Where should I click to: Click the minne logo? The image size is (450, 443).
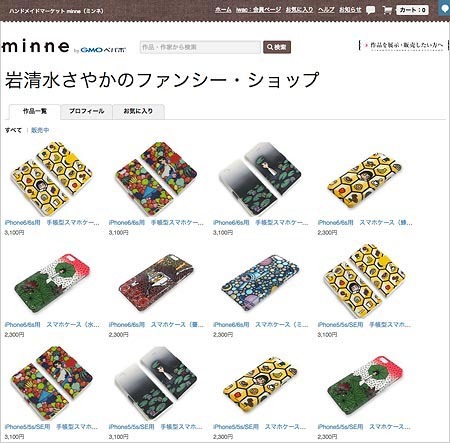(36, 46)
